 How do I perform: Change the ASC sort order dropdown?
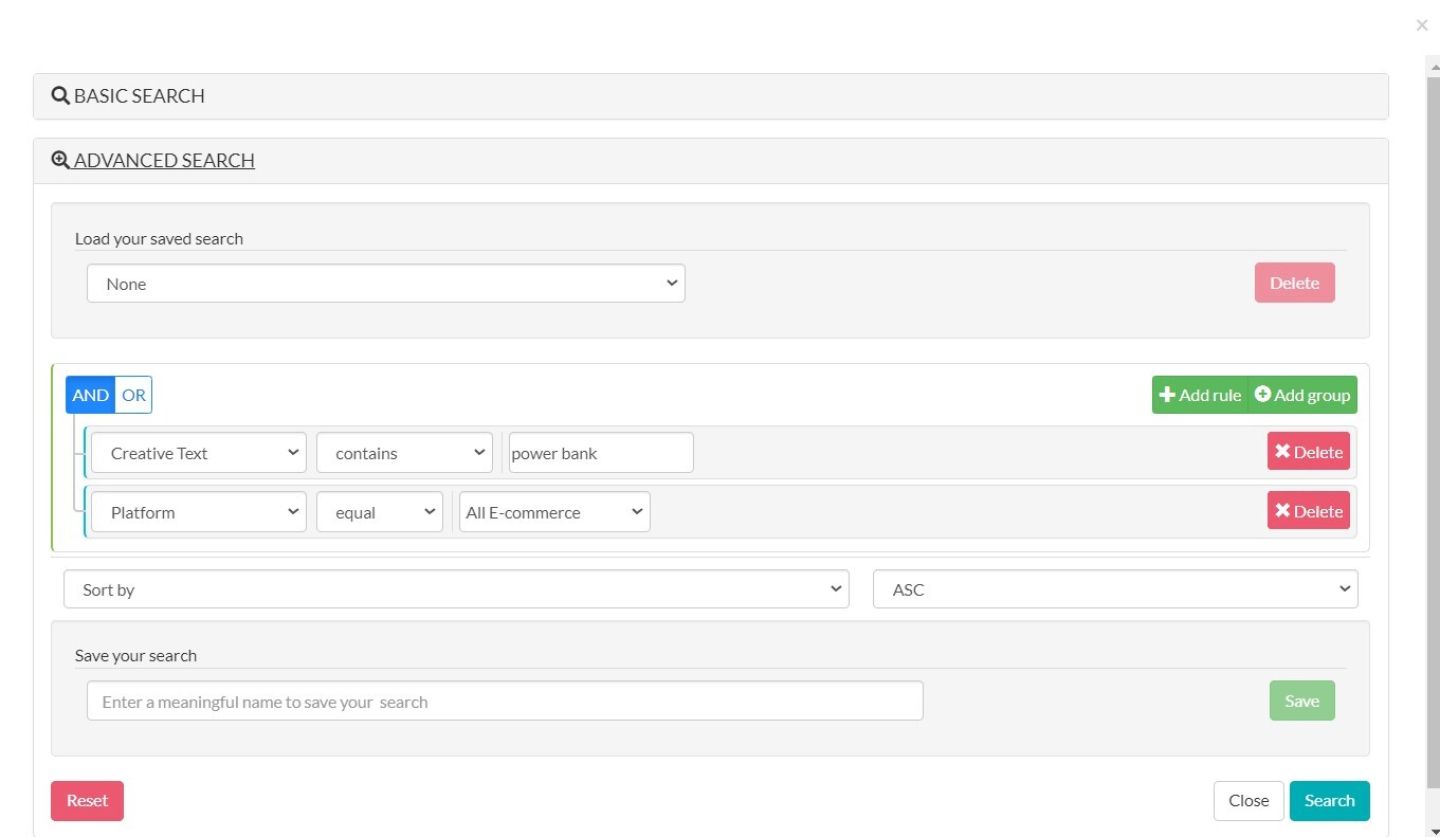(x=1115, y=590)
